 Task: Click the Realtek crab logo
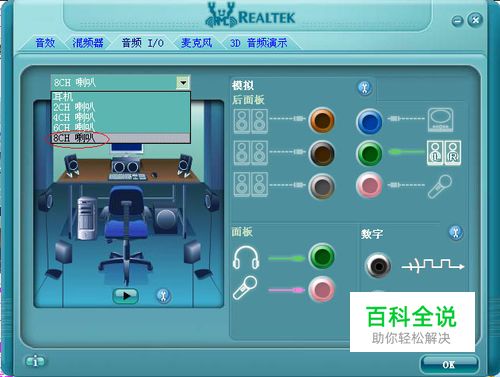click(221, 15)
